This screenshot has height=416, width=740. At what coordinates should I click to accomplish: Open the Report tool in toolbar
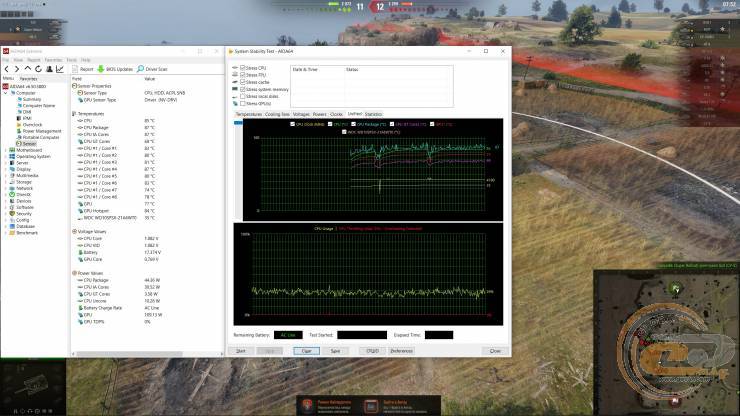87,69
